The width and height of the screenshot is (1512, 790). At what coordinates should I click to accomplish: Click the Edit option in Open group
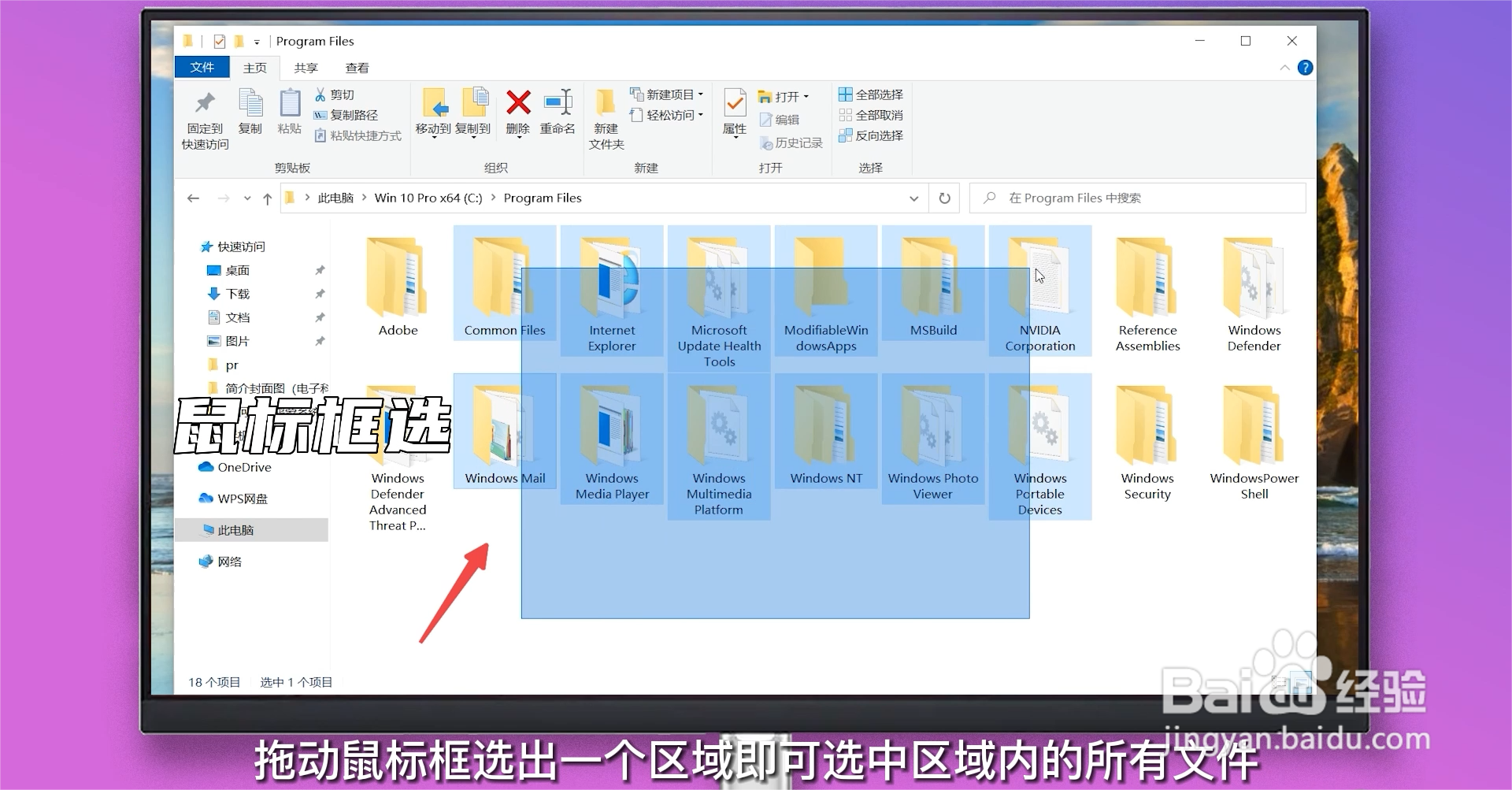(780, 120)
